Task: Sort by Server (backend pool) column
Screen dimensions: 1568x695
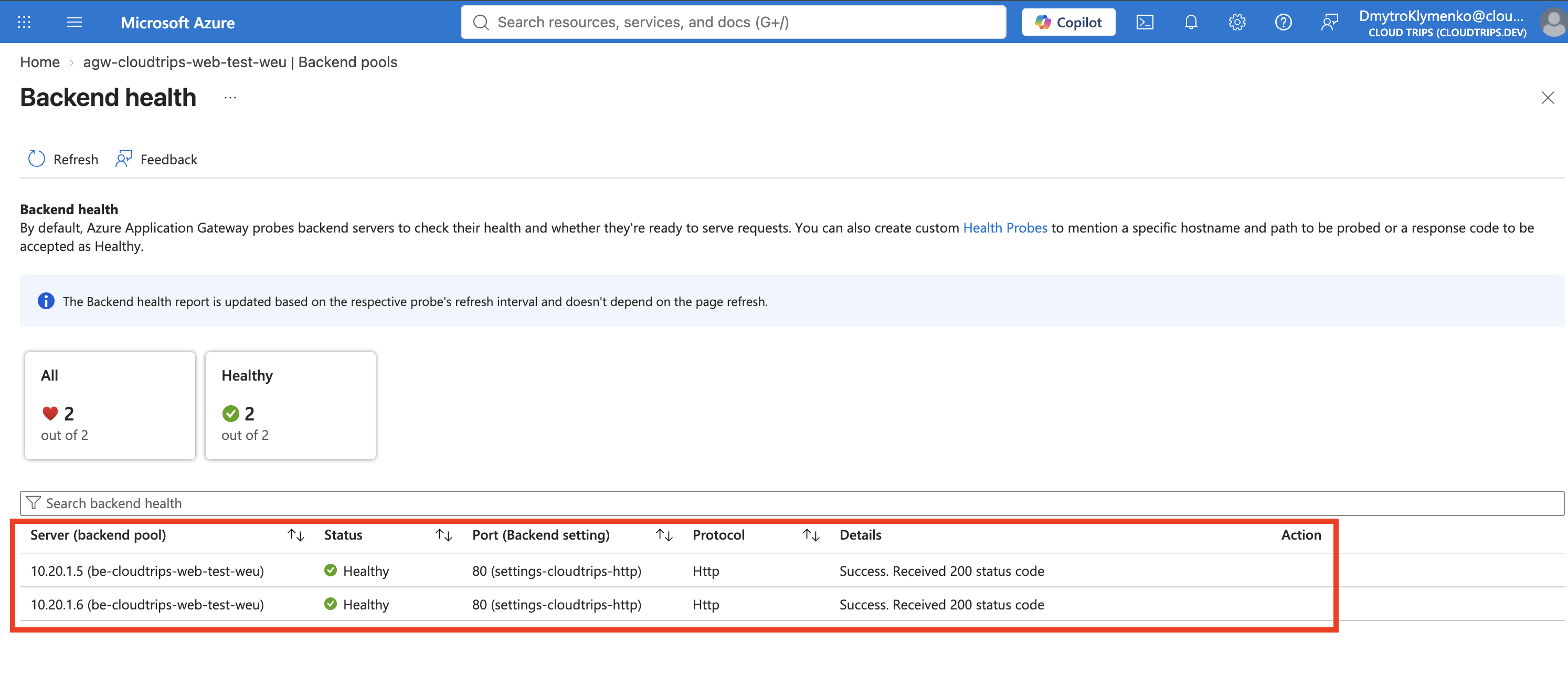Action: coord(98,535)
